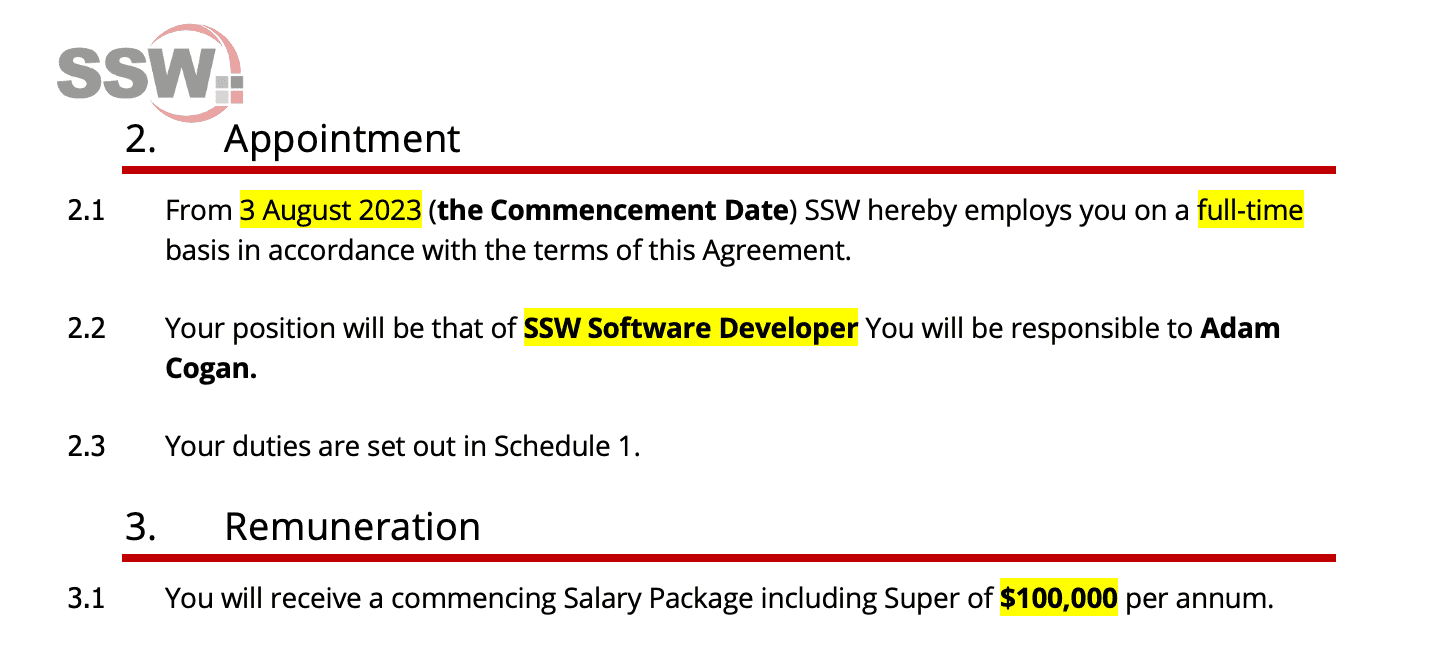This screenshot has height=656, width=1436.
Task: Click the red line under Appointment
Action: point(728,170)
